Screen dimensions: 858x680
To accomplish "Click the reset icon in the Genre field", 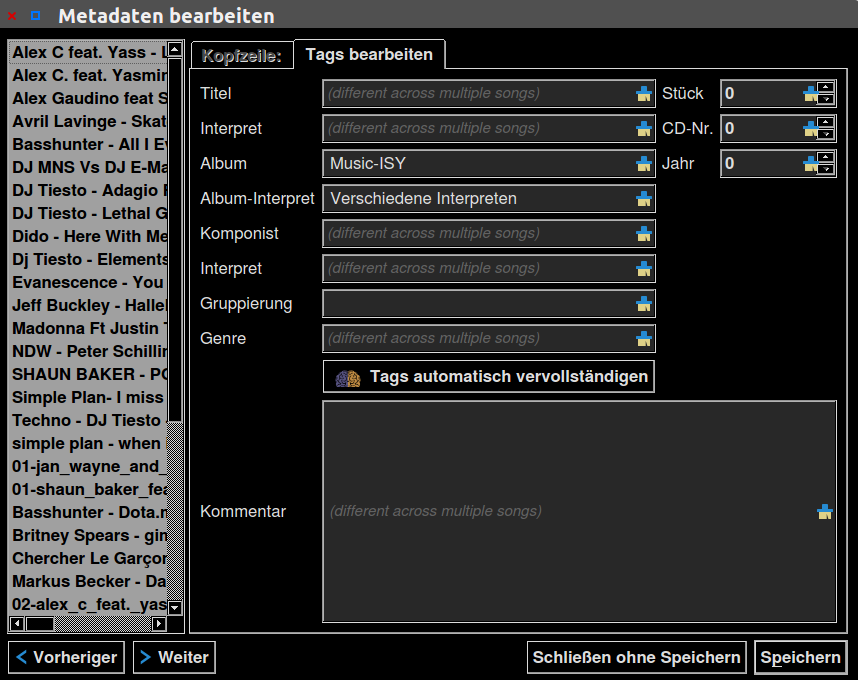I will [644, 339].
